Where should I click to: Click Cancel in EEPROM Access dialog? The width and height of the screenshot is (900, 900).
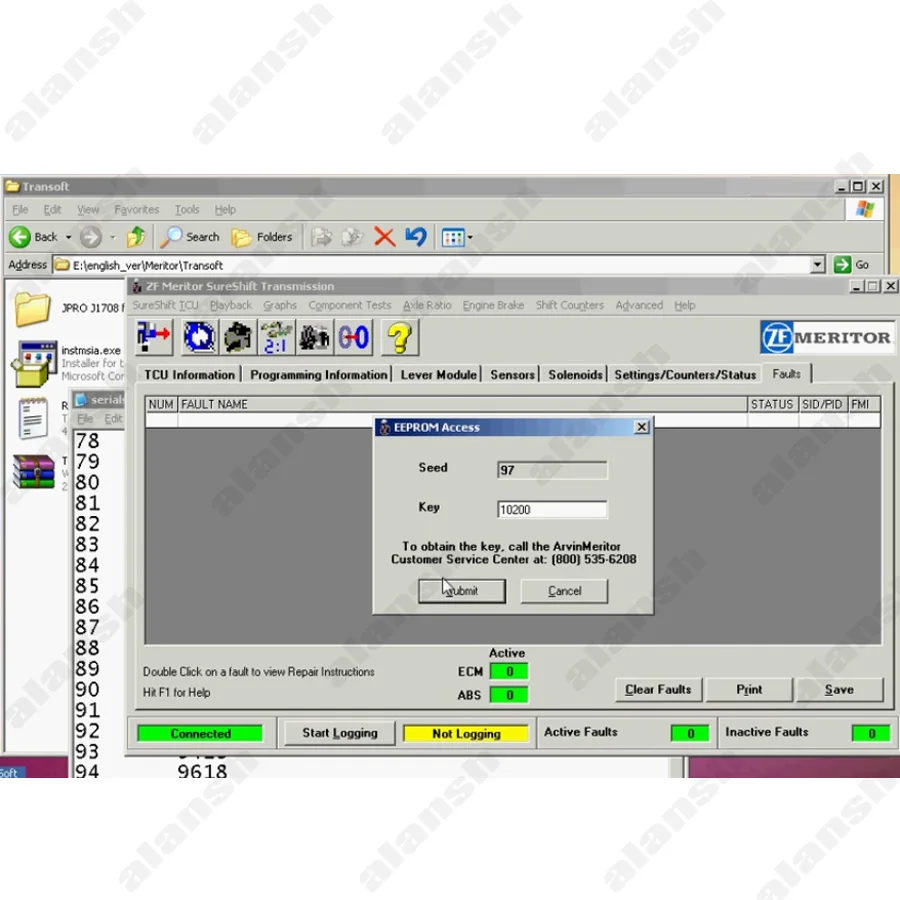(564, 591)
